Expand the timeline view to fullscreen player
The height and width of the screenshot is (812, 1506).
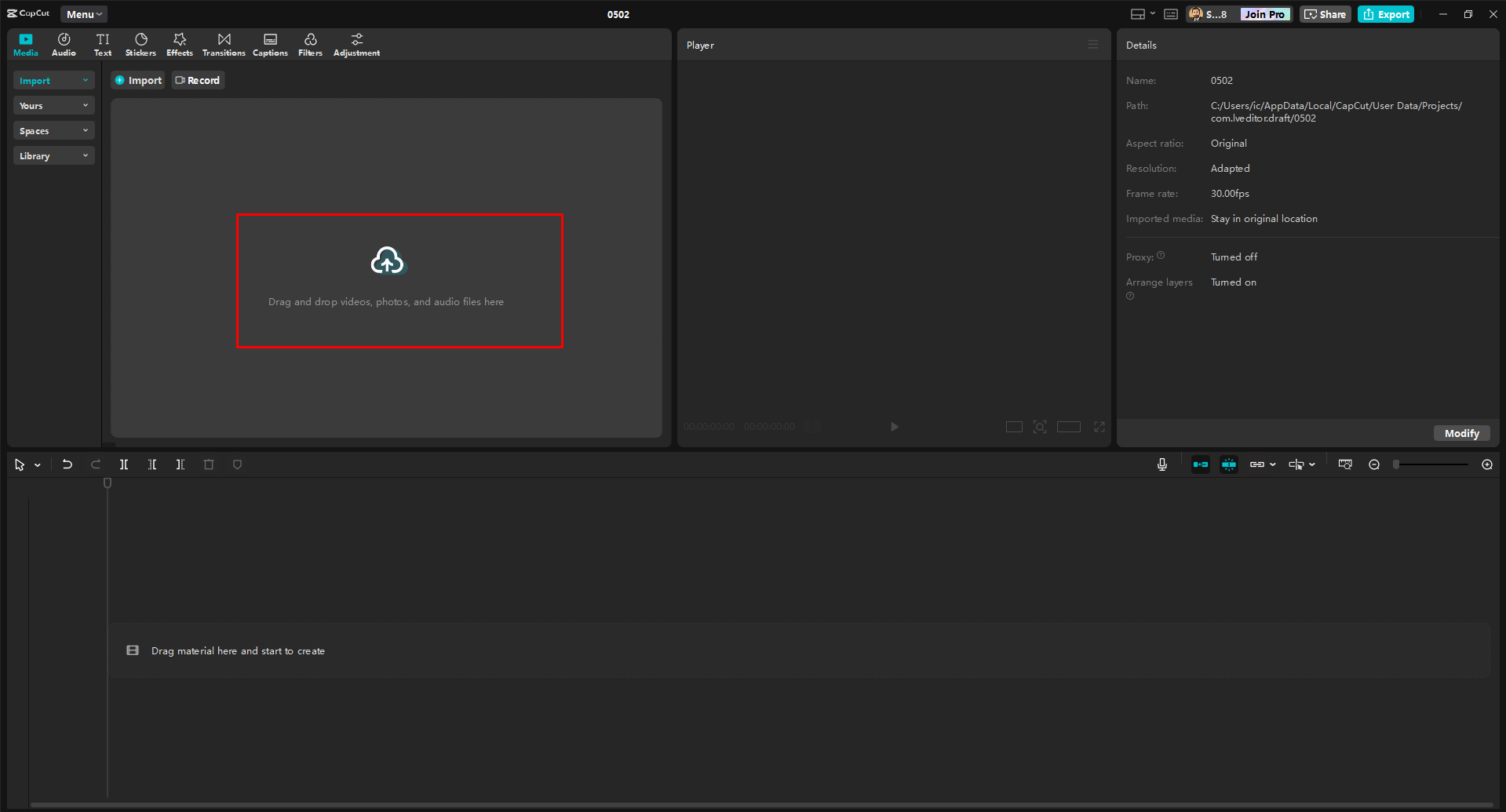[x=1099, y=426]
